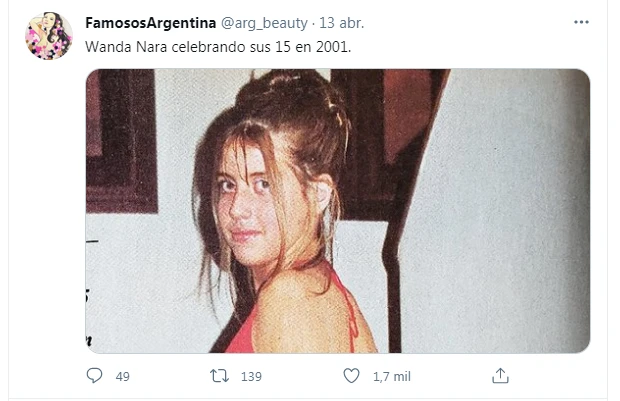
Task: View the 49 replies count
Action: [123, 376]
